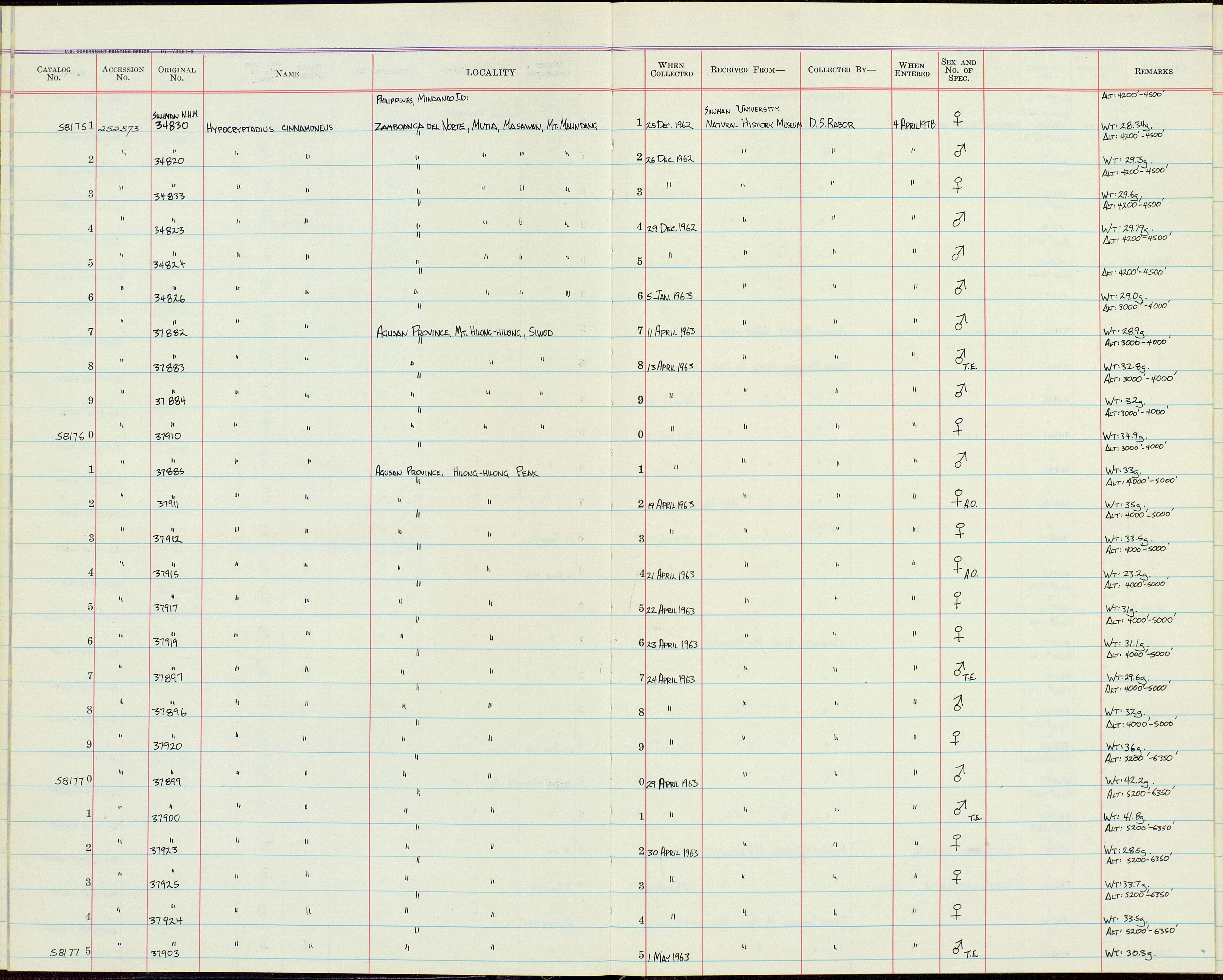Click original number 37900
Image resolution: width=1223 pixels, height=980 pixels.
pyautogui.click(x=166, y=818)
